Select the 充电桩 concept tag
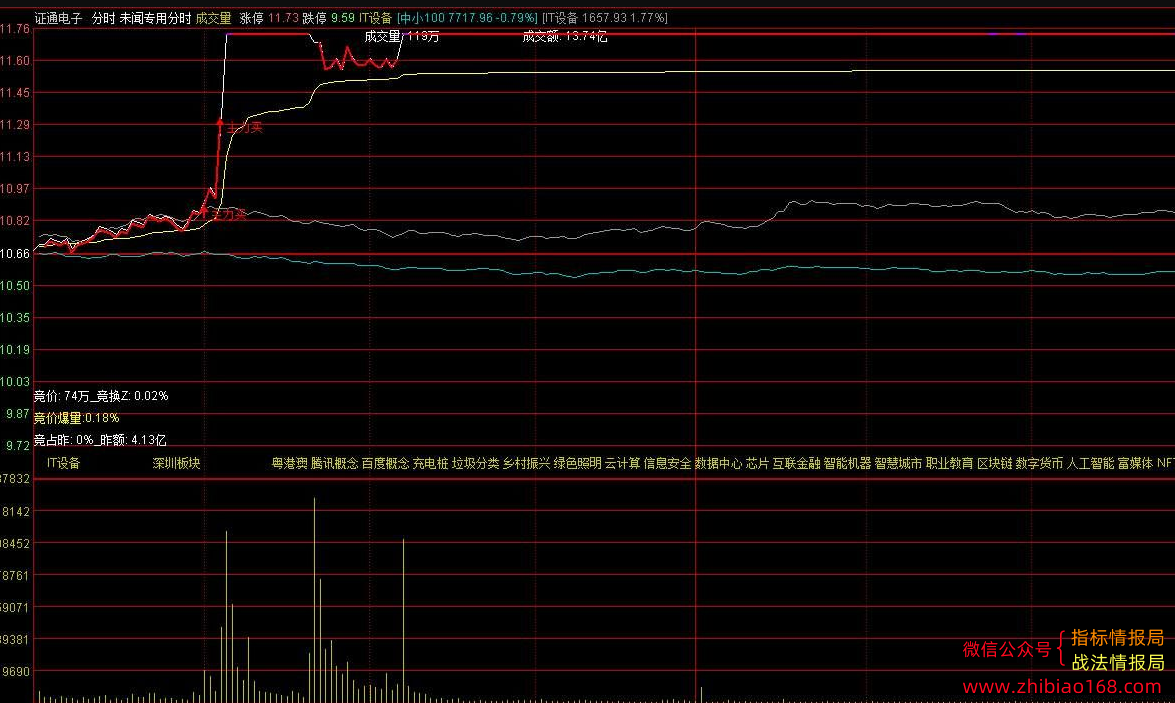Image resolution: width=1175 pixels, height=703 pixels. 430,463
